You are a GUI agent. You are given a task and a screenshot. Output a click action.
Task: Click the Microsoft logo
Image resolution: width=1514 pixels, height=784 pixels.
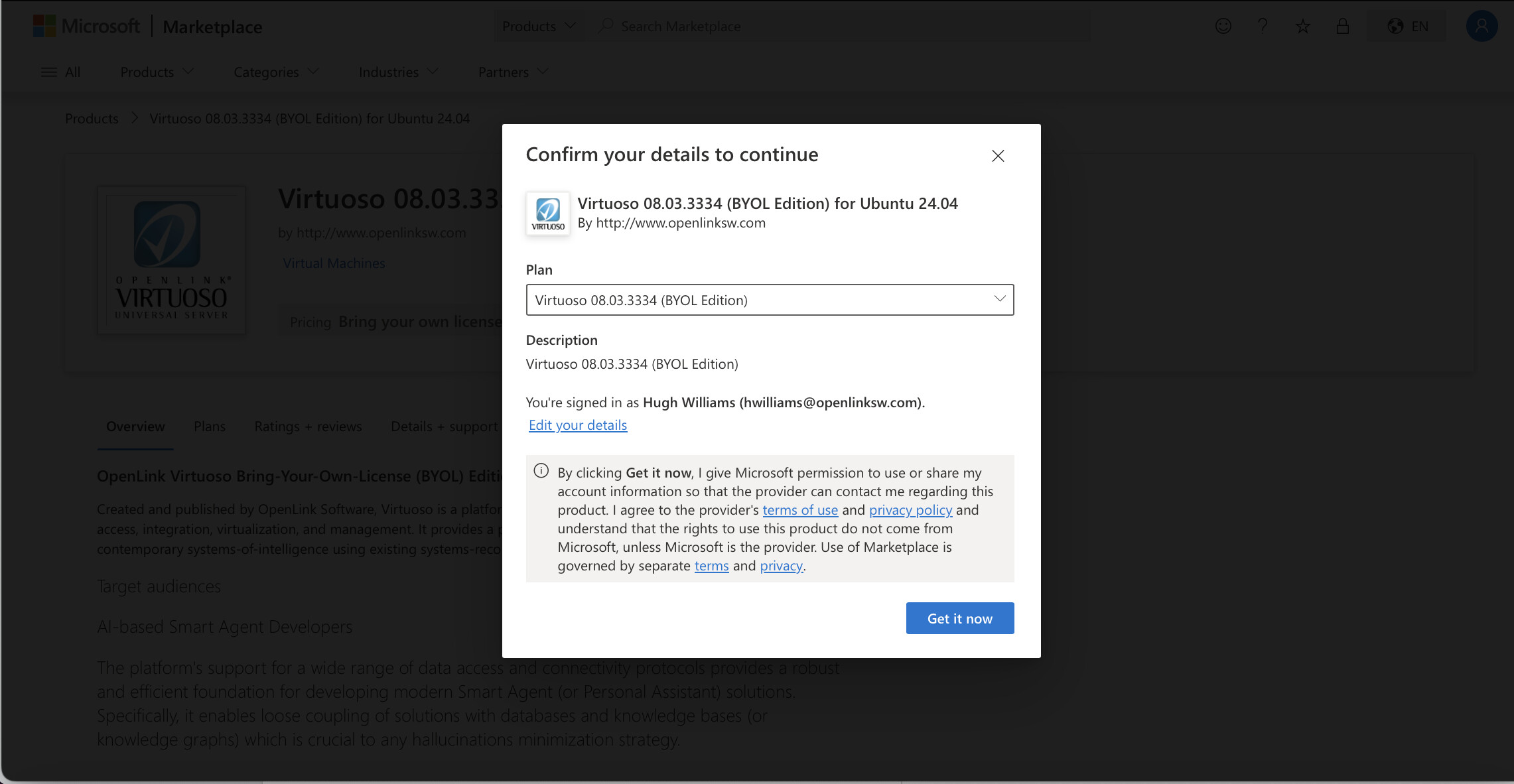tap(44, 26)
